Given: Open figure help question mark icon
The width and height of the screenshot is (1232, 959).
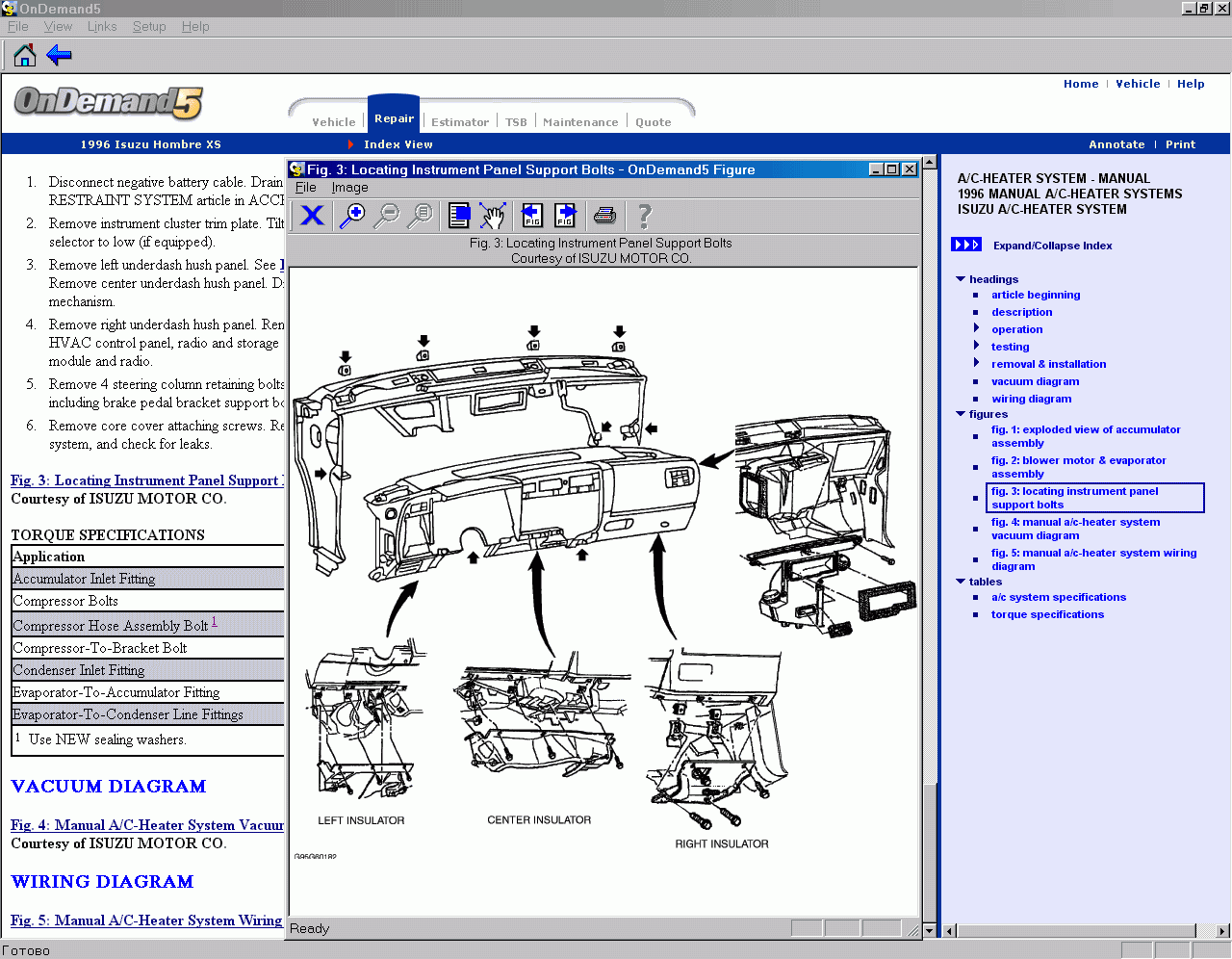Looking at the screenshot, I should (645, 215).
